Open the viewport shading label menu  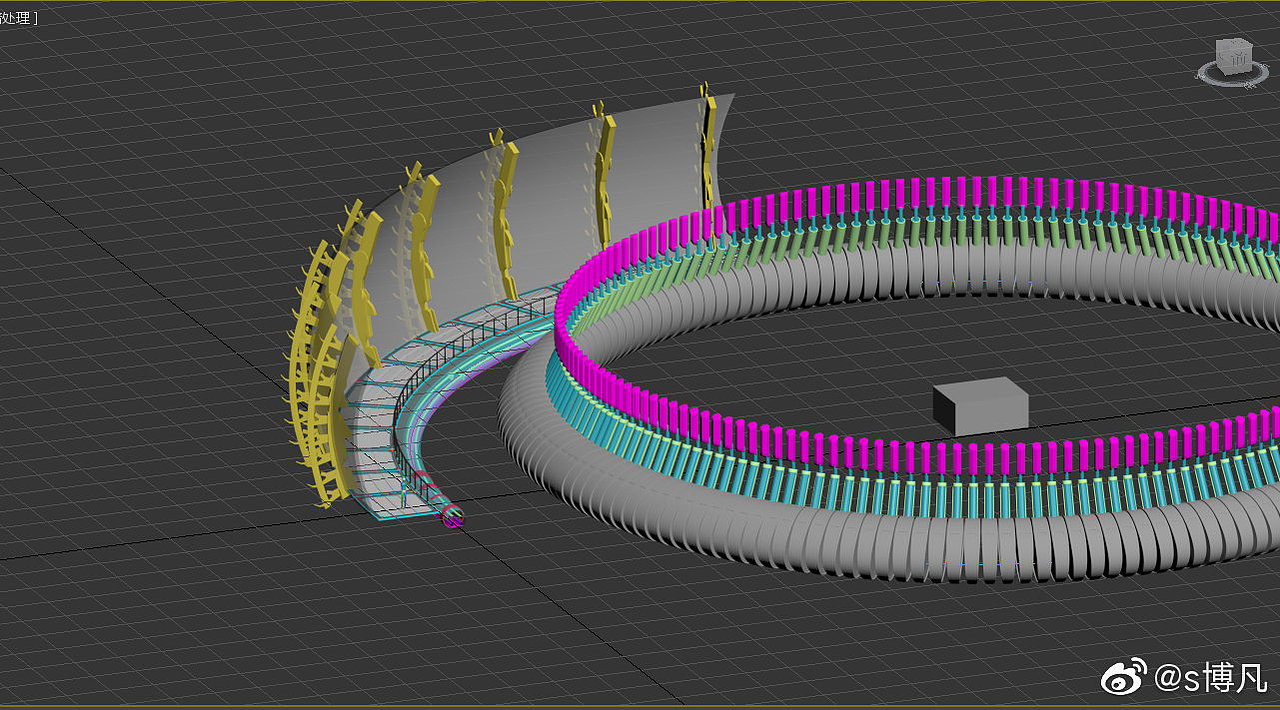(18, 18)
